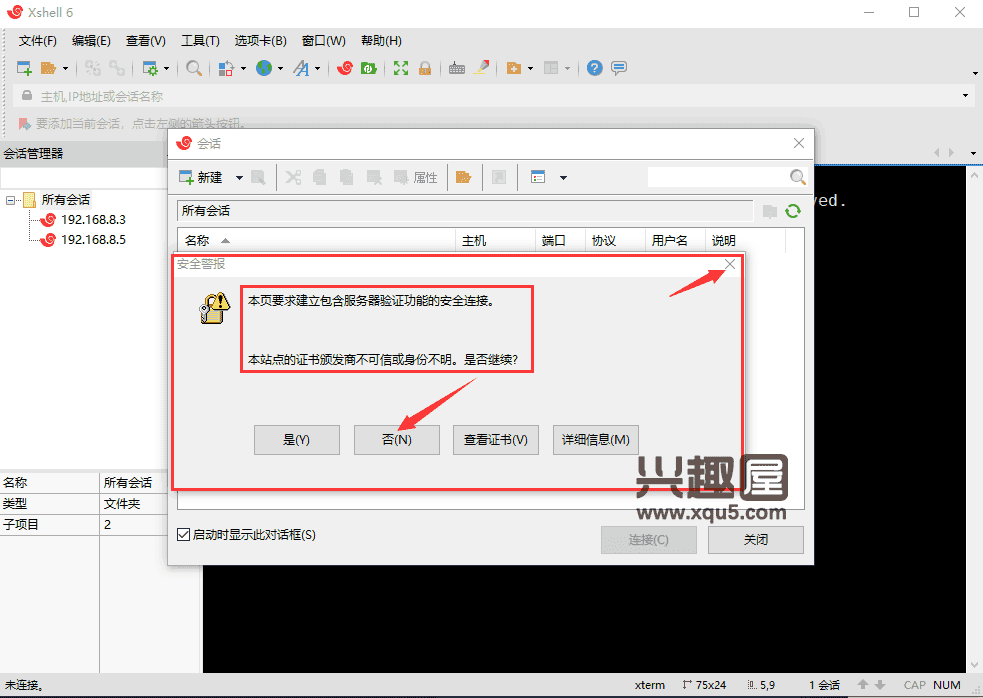Click the font 'A' icon in toolbar
This screenshot has height=698, width=983.
pyautogui.click(x=302, y=68)
